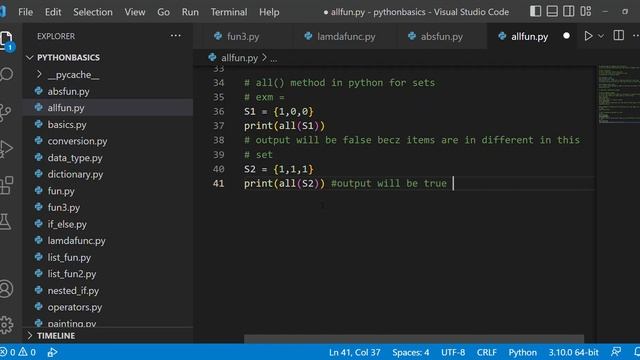Open the View menu
This screenshot has width=640, height=360.
(x=135, y=12)
